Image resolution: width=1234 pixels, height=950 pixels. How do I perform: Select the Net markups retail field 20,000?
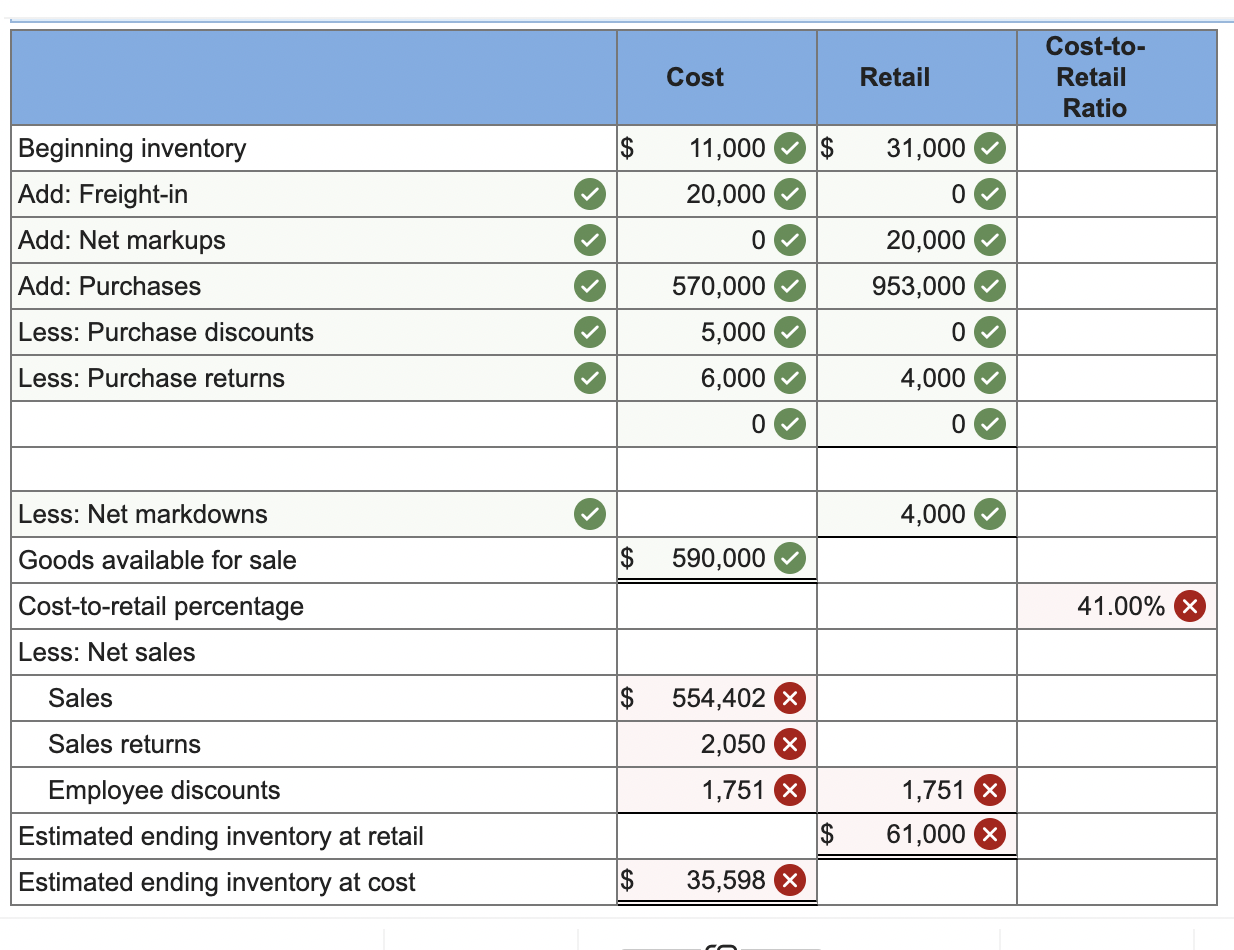[x=917, y=240]
